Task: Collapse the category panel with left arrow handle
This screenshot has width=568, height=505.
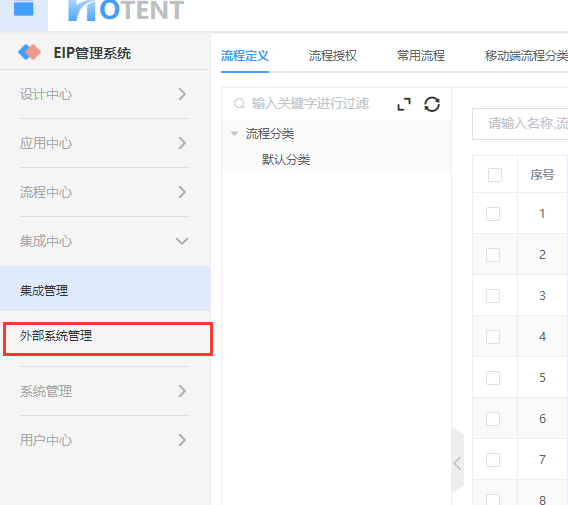Action: pyautogui.click(x=458, y=463)
